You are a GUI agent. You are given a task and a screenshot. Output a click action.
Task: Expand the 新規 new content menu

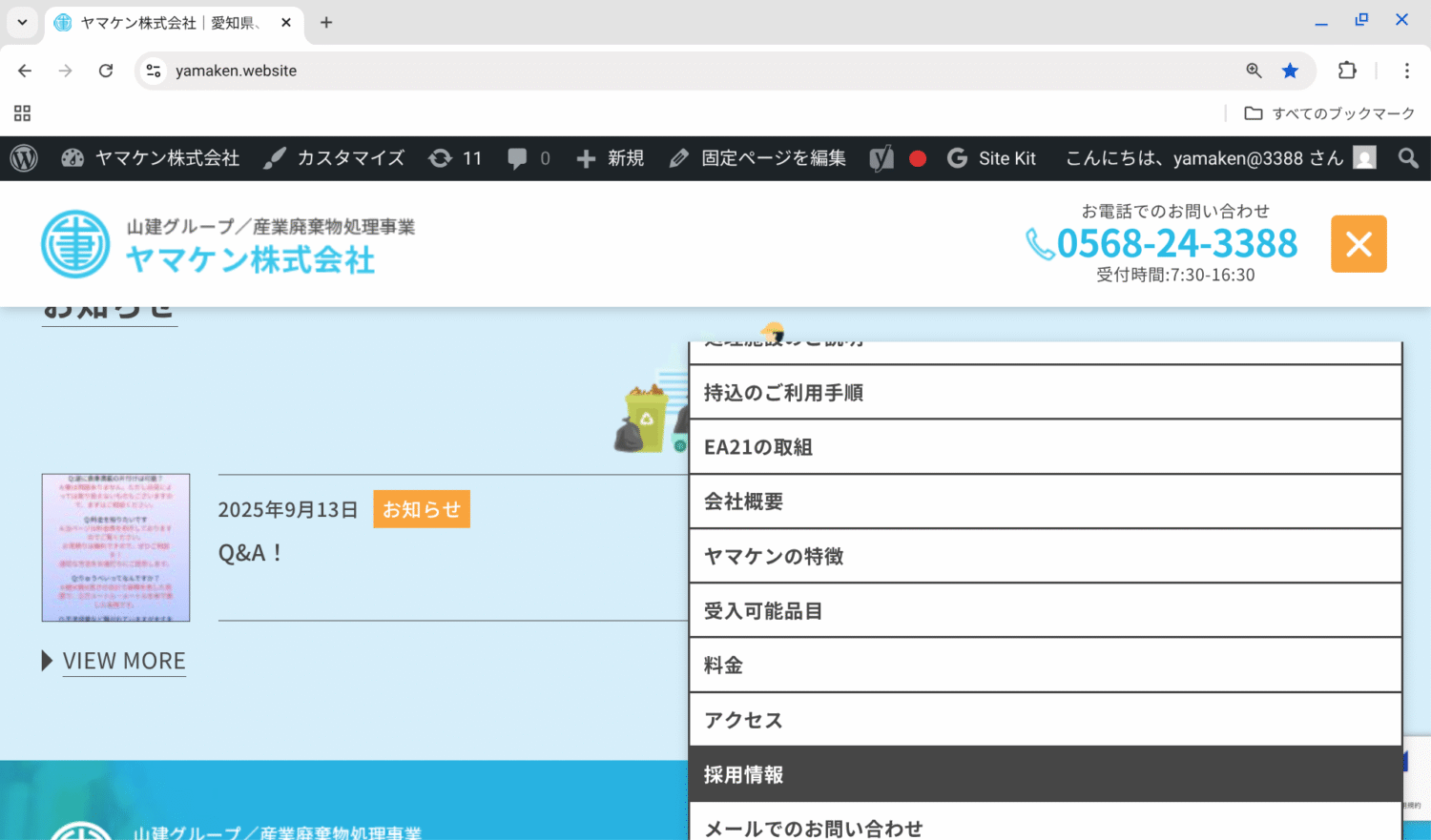(611, 158)
